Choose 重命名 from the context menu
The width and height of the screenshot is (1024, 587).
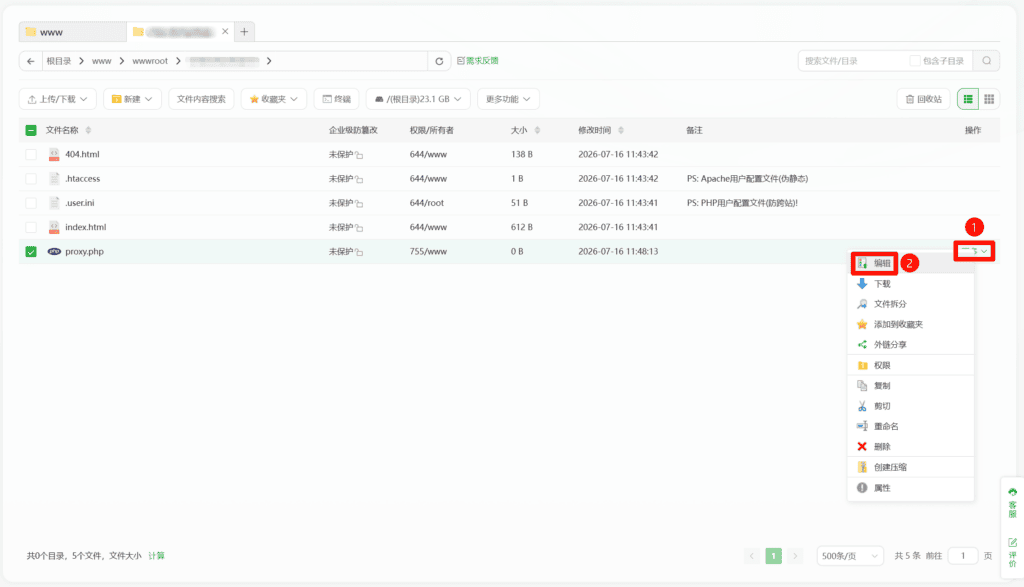tap(910, 426)
